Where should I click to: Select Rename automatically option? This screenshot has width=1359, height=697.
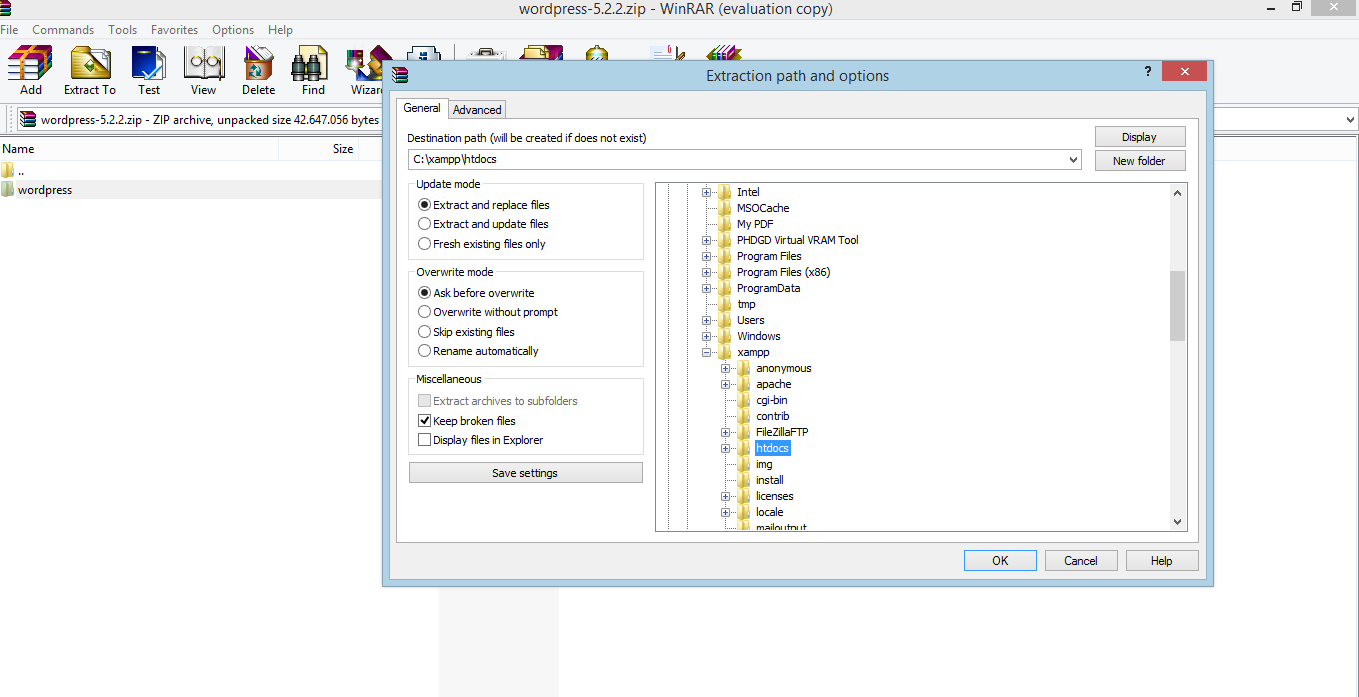478,351
